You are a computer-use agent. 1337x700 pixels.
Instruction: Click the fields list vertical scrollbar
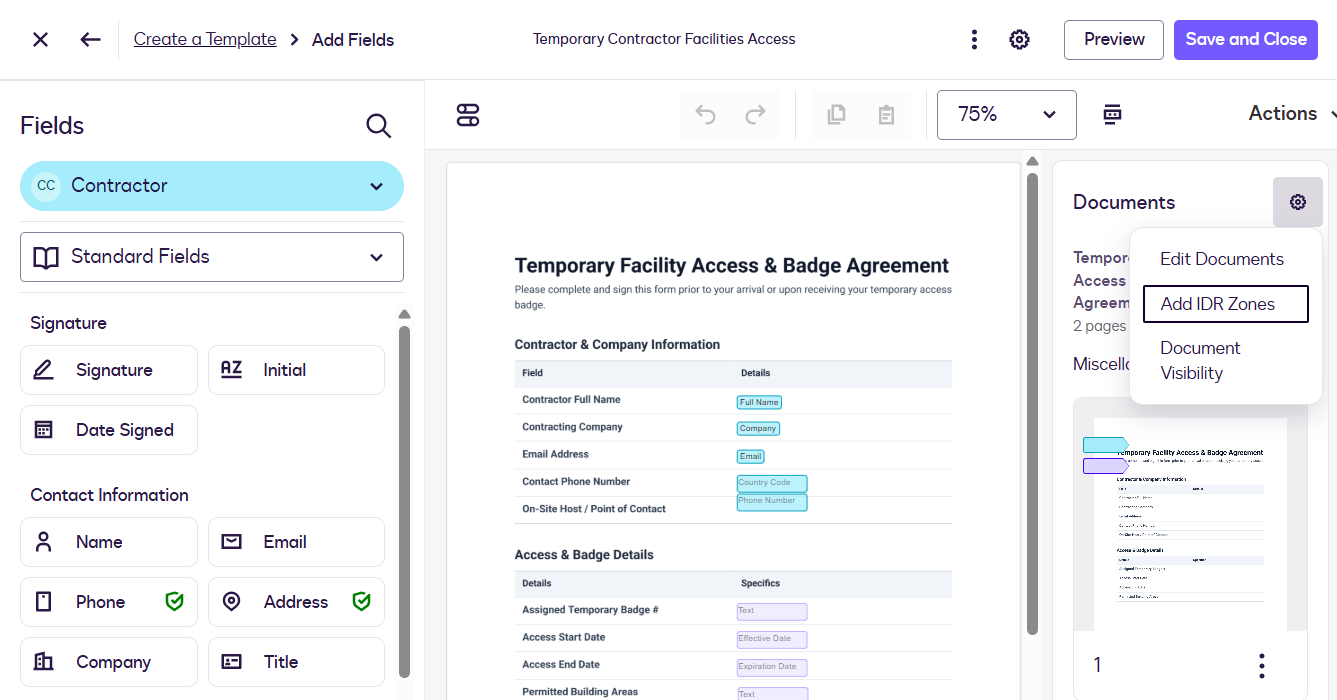point(404,500)
